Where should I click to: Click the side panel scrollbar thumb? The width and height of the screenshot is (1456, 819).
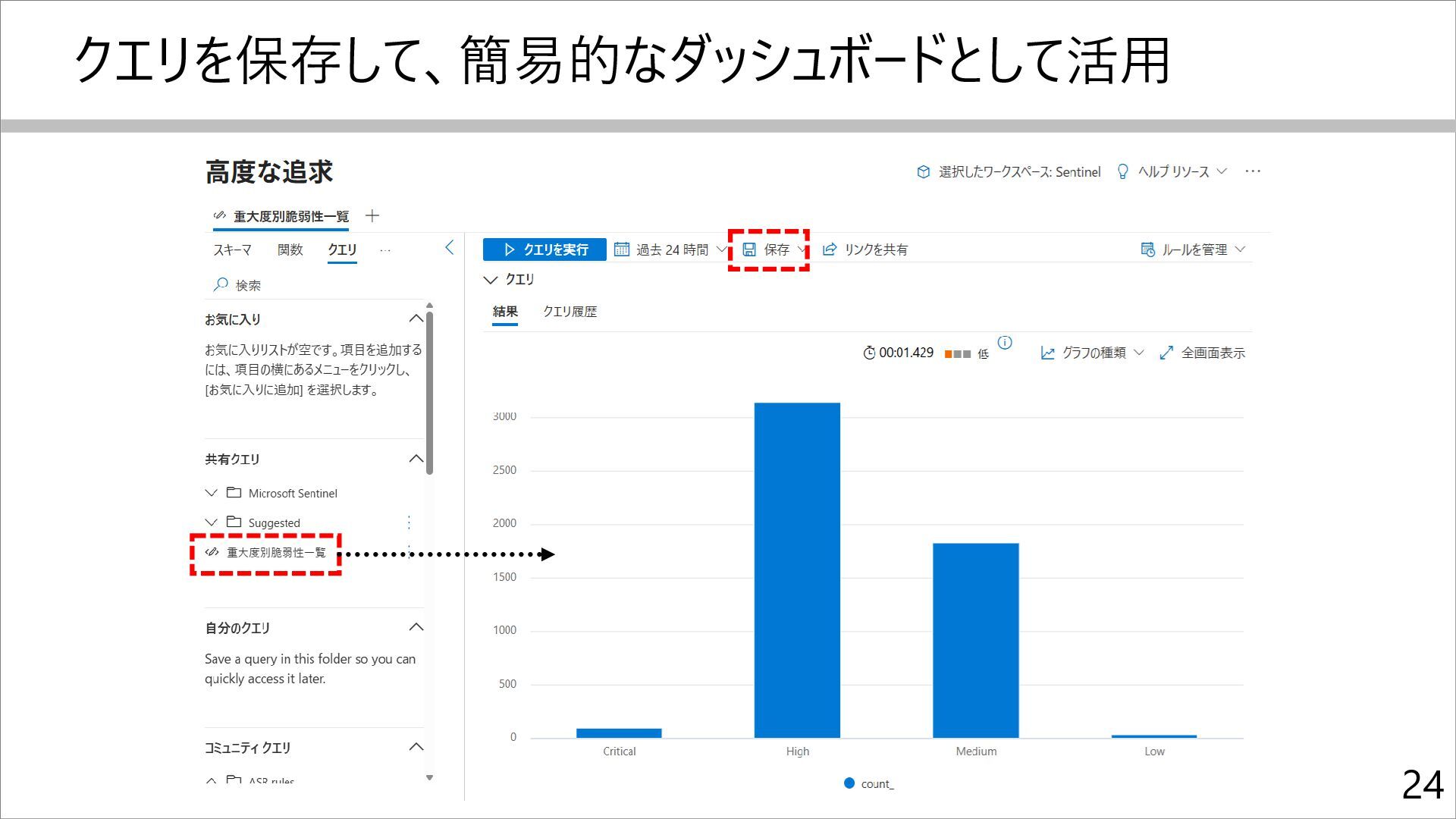pyautogui.click(x=429, y=392)
